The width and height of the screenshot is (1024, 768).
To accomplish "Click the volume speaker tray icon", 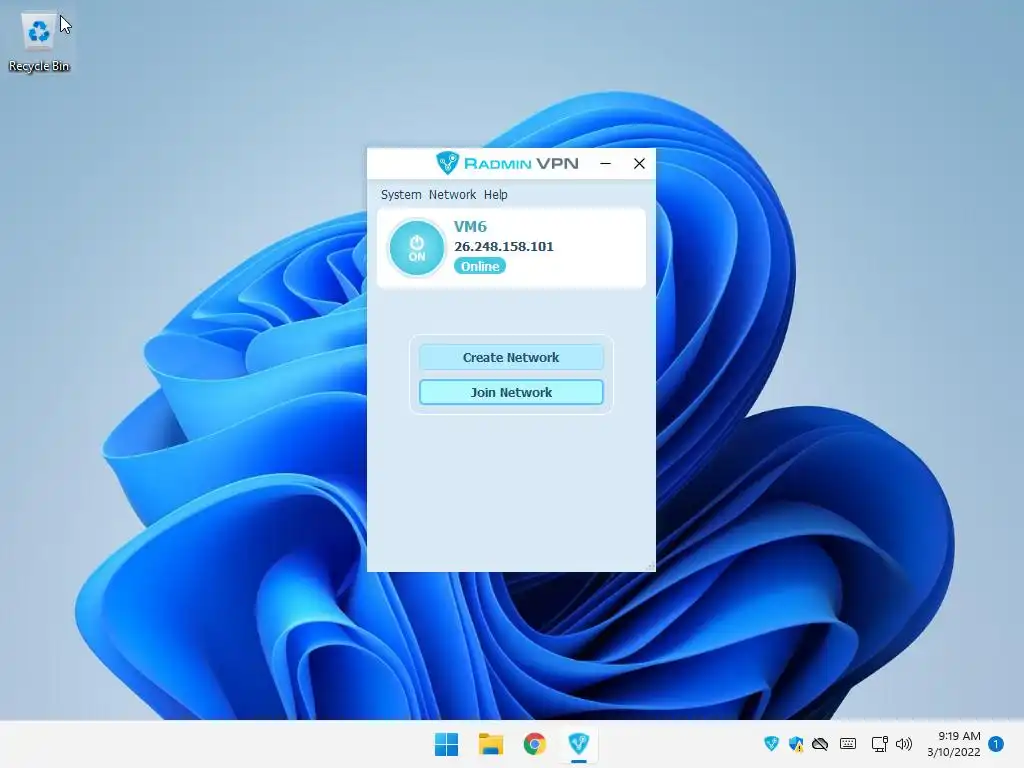I will pyautogui.click(x=904, y=744).
